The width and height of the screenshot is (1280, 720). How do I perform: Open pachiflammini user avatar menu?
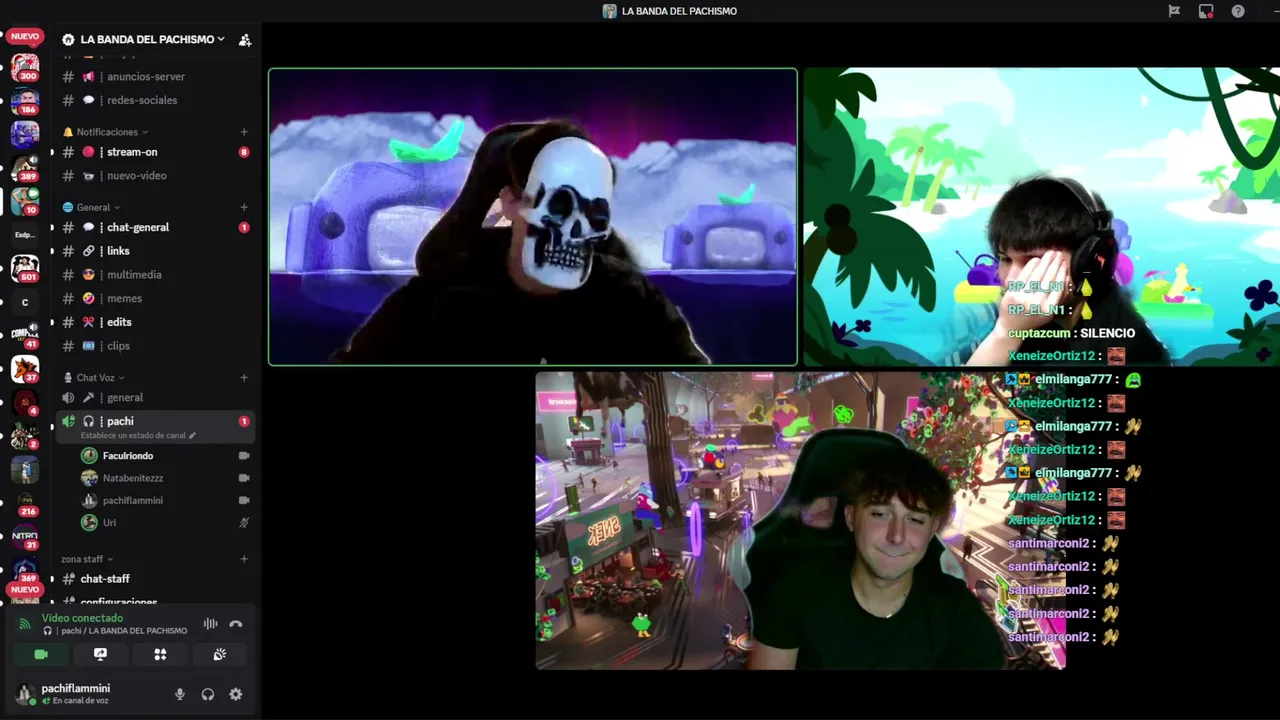coord(25,694)
